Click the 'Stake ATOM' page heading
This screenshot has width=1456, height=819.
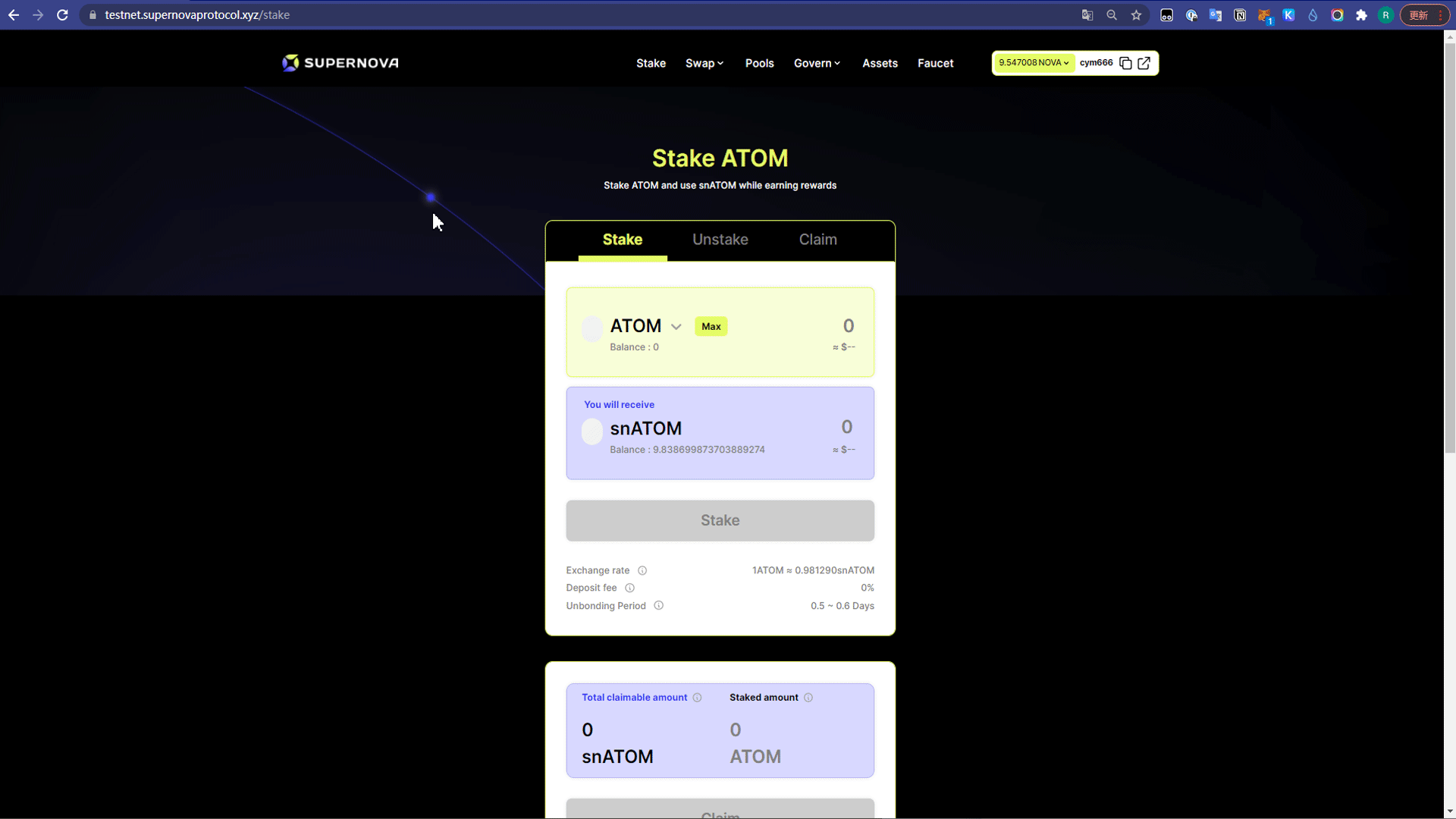(720, 158)
